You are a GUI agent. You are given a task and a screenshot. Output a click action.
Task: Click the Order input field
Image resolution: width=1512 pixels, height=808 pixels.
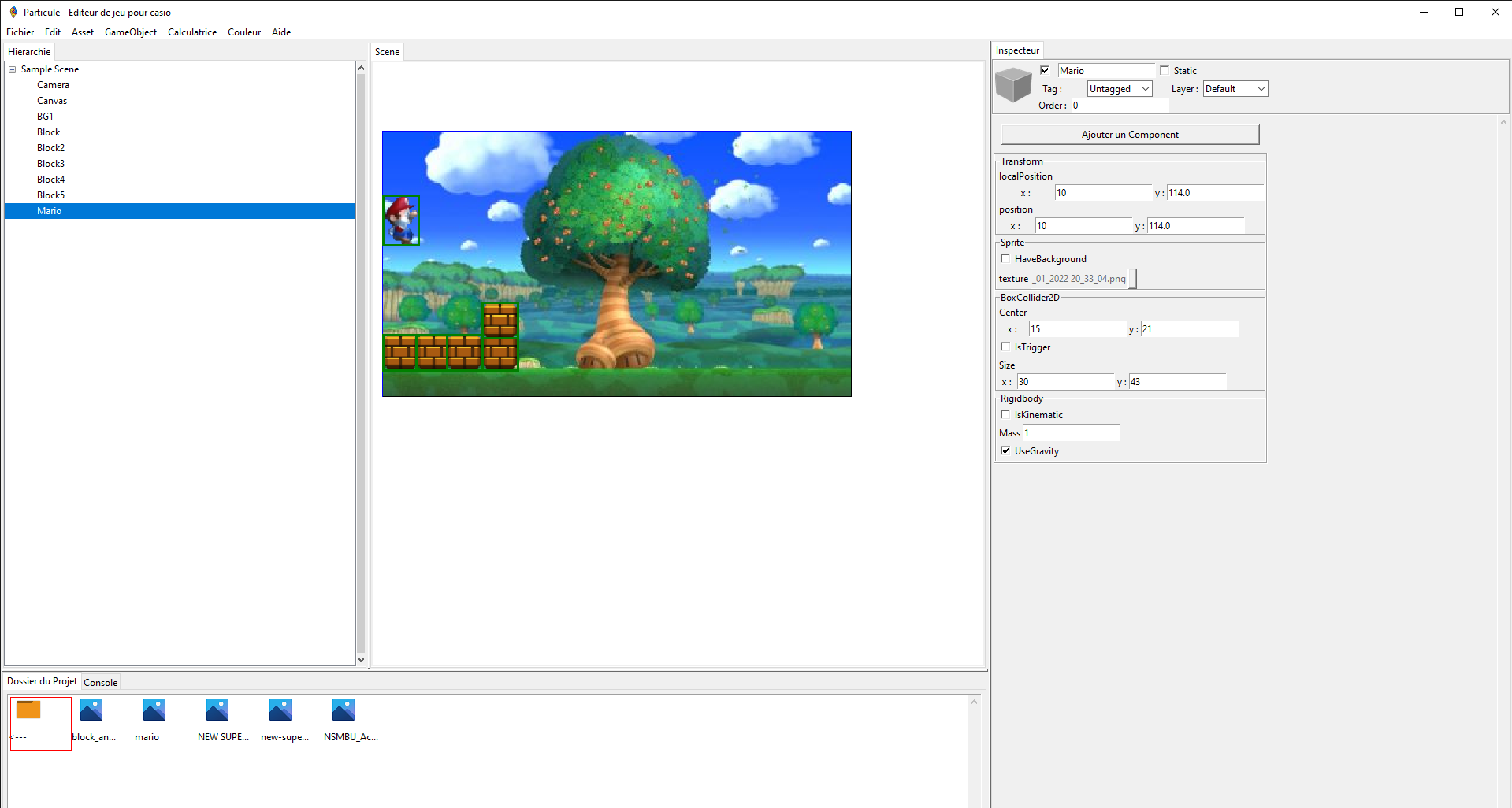click(1120, 106)
